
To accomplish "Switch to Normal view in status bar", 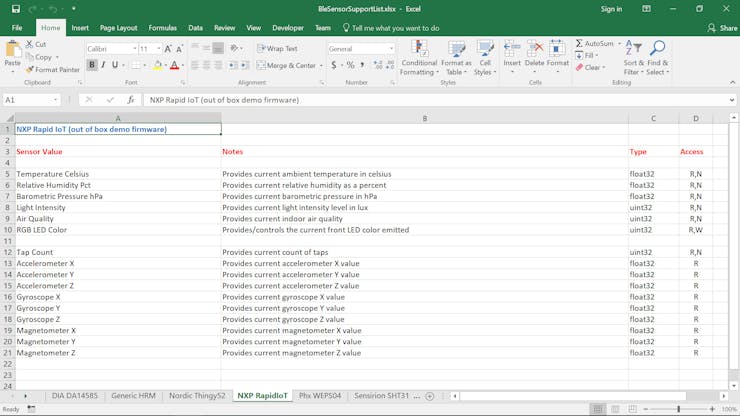I will click(x=597, y=409).
